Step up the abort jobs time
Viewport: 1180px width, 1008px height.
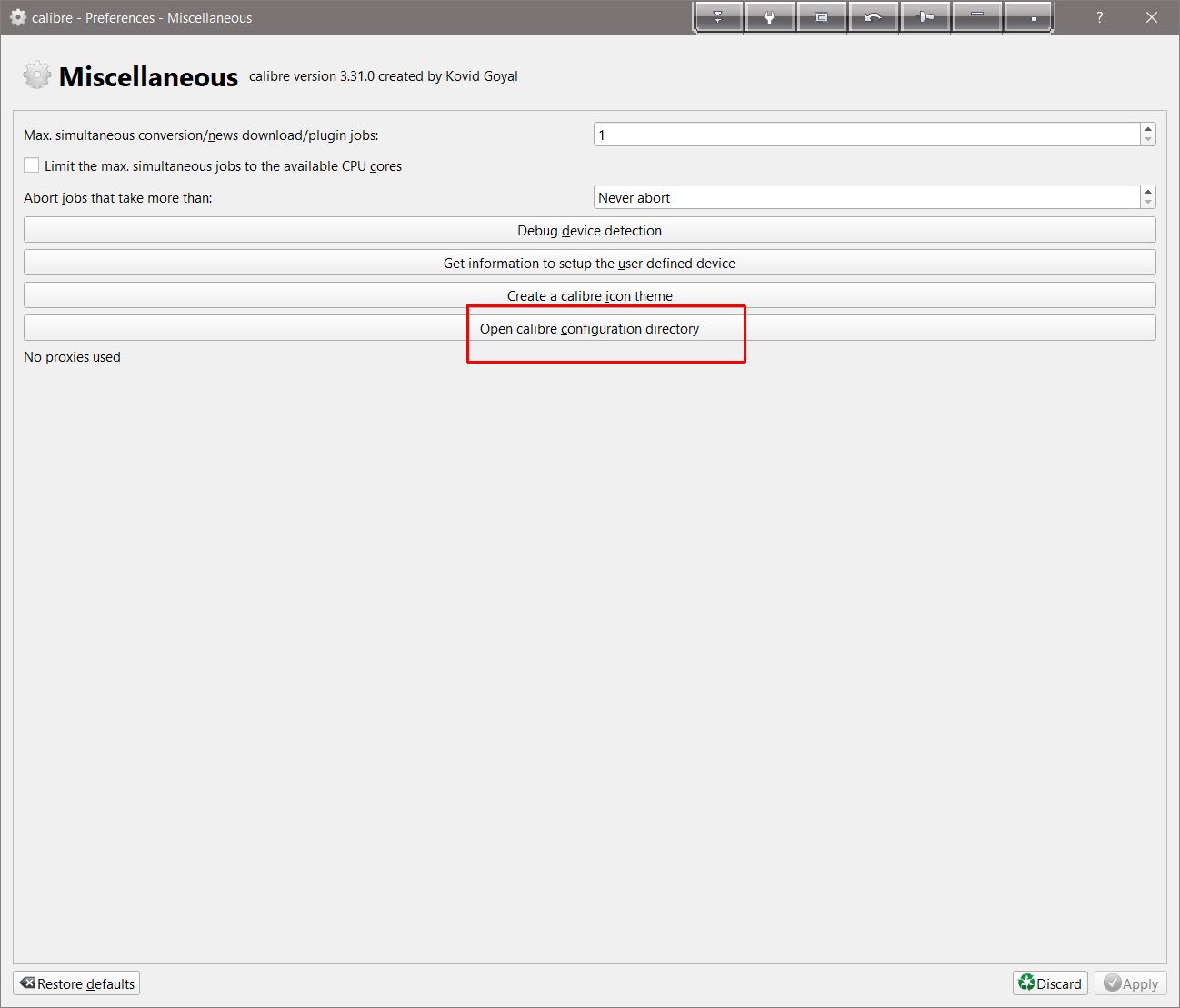pos(1148,192)
